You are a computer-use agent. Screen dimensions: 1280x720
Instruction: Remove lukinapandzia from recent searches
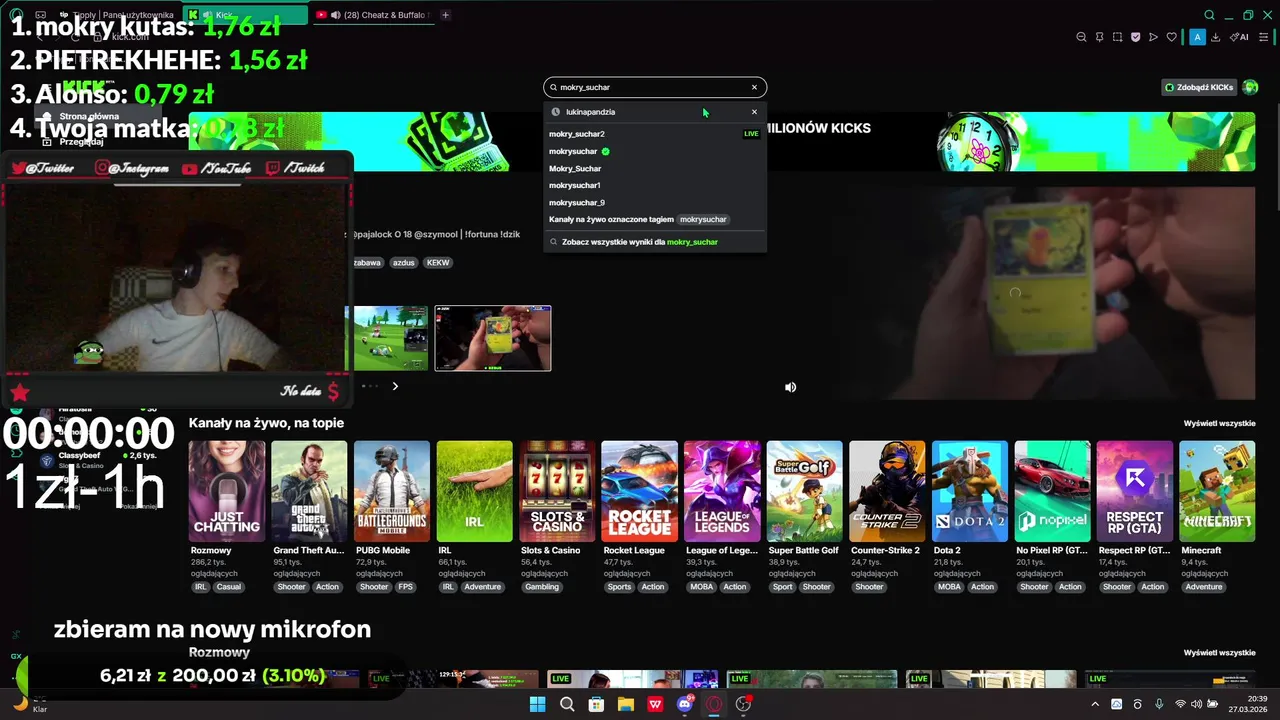pos(754,112)
